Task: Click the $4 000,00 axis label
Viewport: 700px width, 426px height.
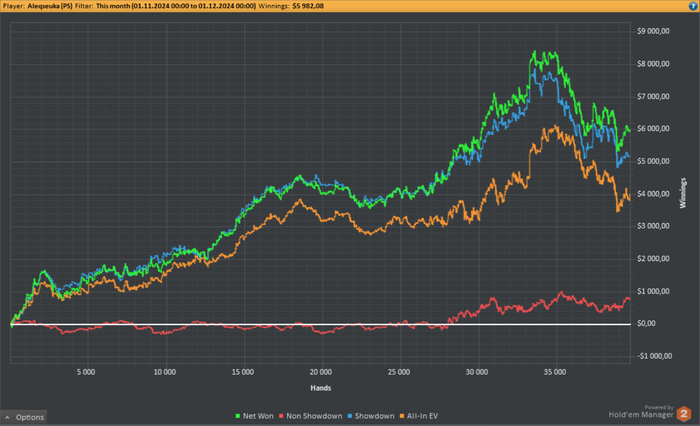Action: [653, 193]
